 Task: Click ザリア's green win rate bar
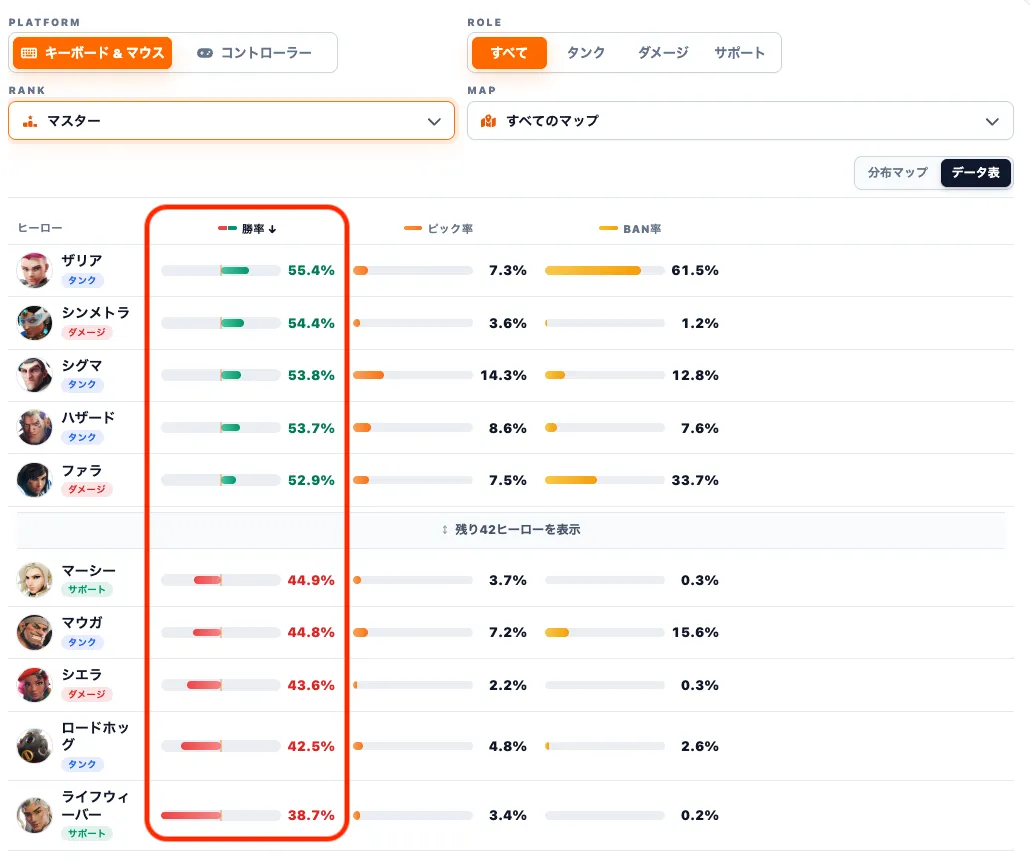(x=235, y=270)
